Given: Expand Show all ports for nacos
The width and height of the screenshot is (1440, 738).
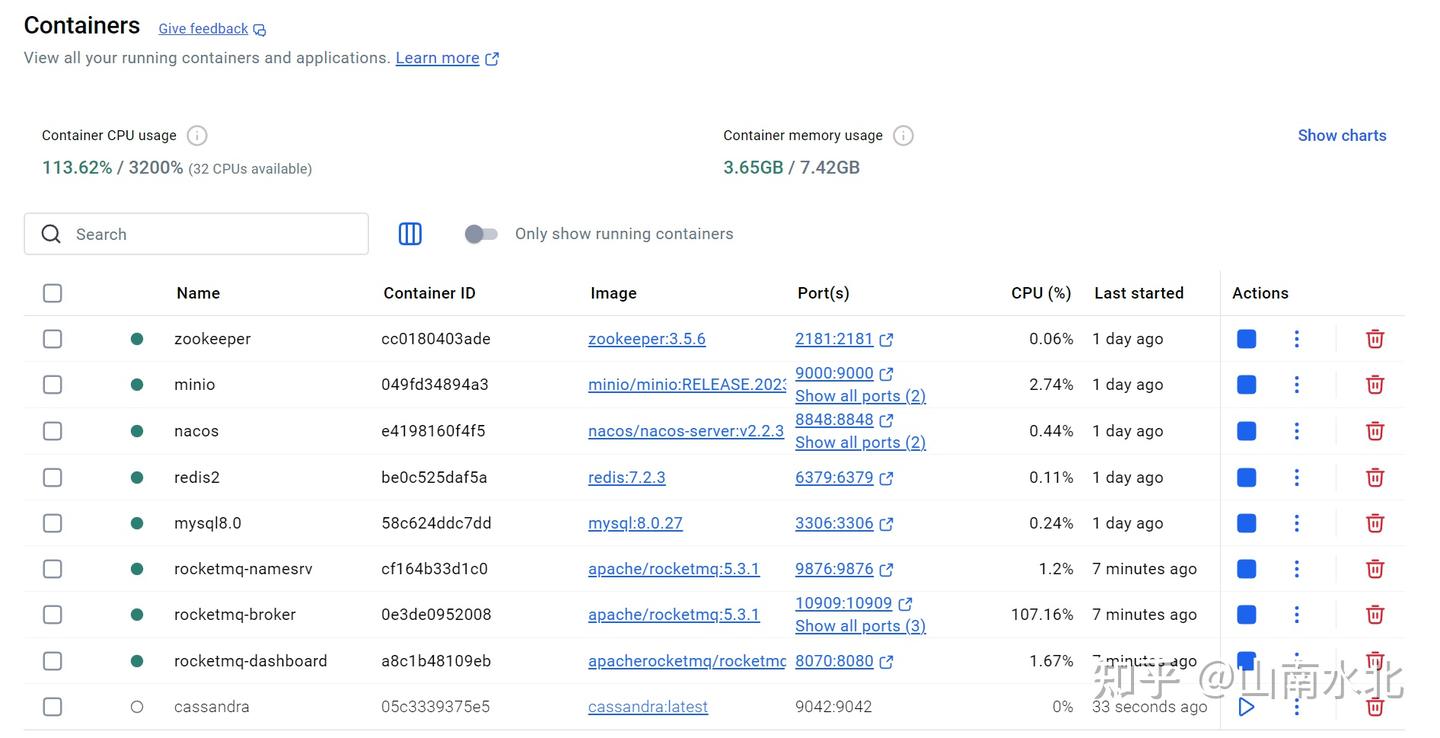Looking at the screenshot, I should (860, 442).
